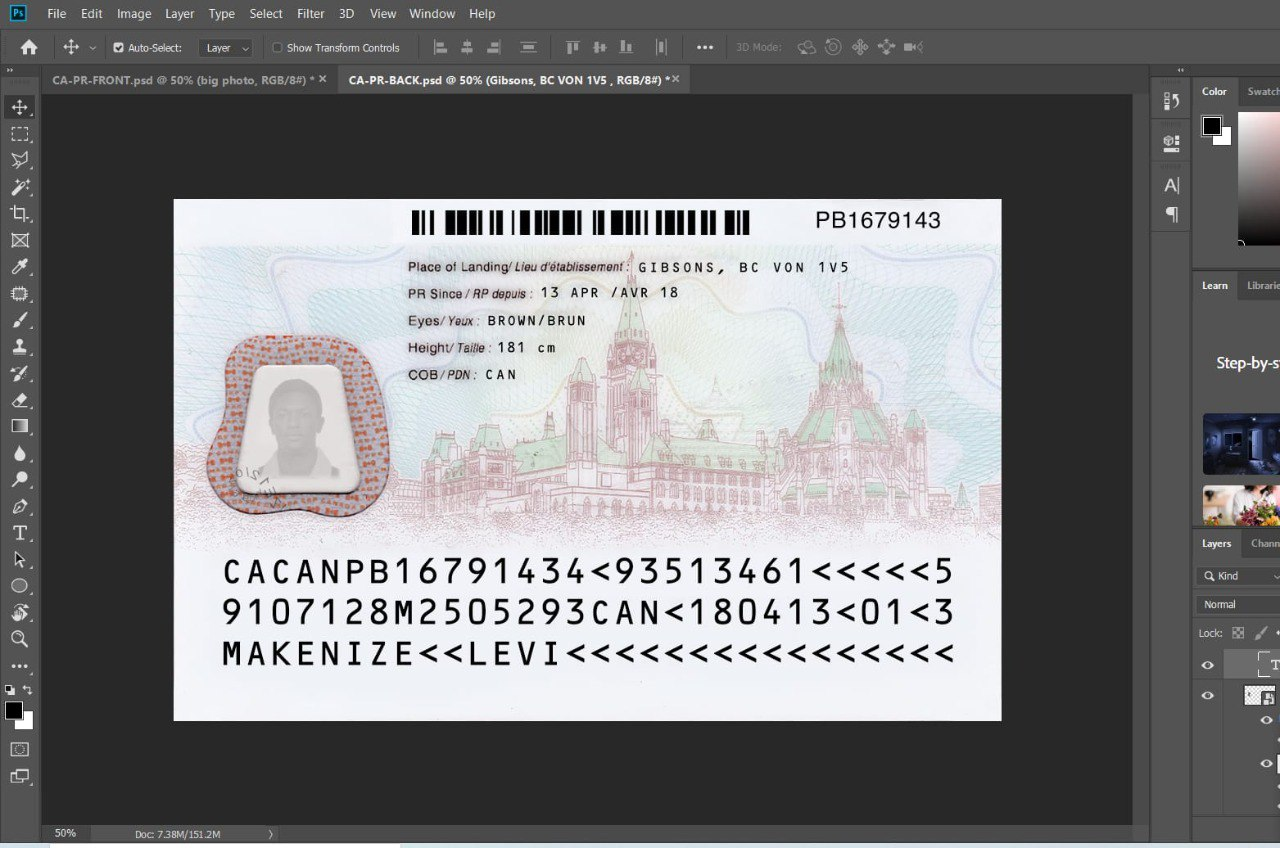Pick the Crop tool
This screenshot has width=1280, height=848.
pyautogui.click(x=19, y=214)
